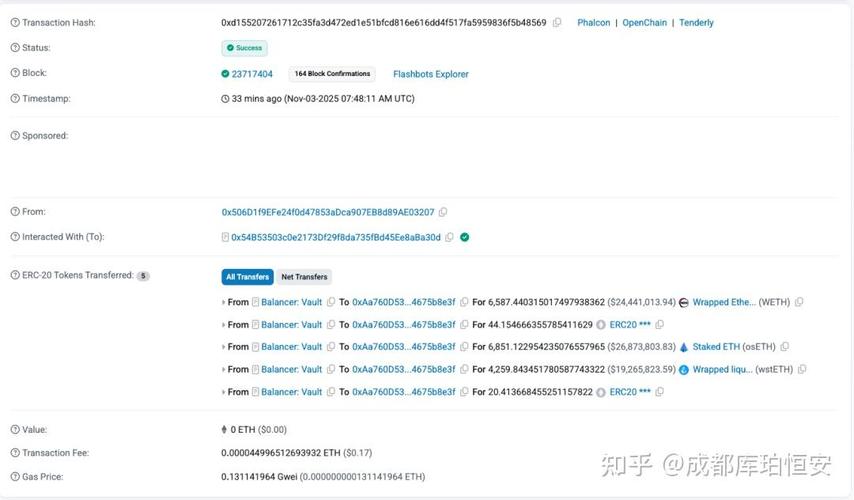Copy the transaction hash

tap(557, 22)
